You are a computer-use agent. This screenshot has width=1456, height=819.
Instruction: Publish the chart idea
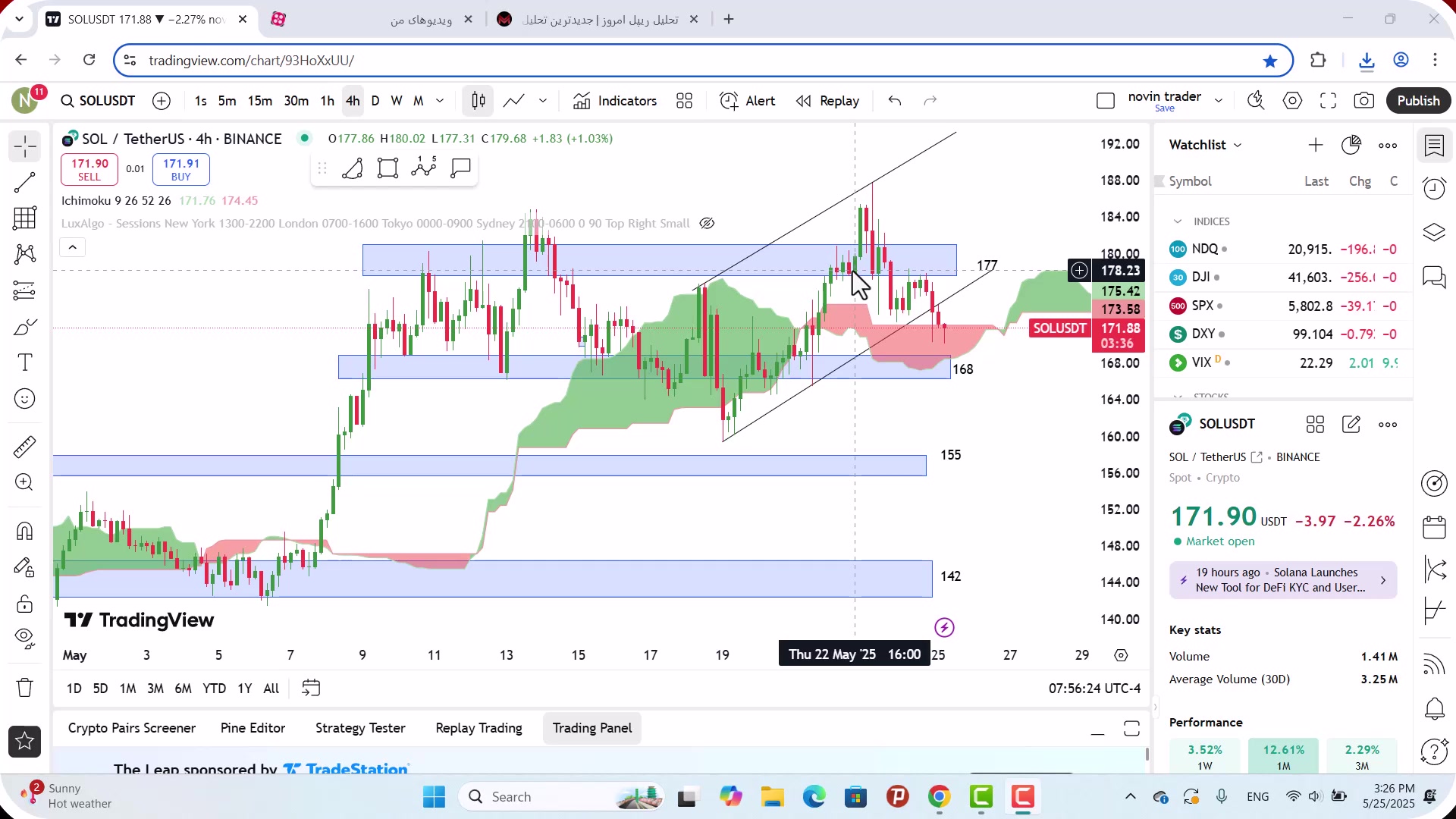pos(1418,101)
